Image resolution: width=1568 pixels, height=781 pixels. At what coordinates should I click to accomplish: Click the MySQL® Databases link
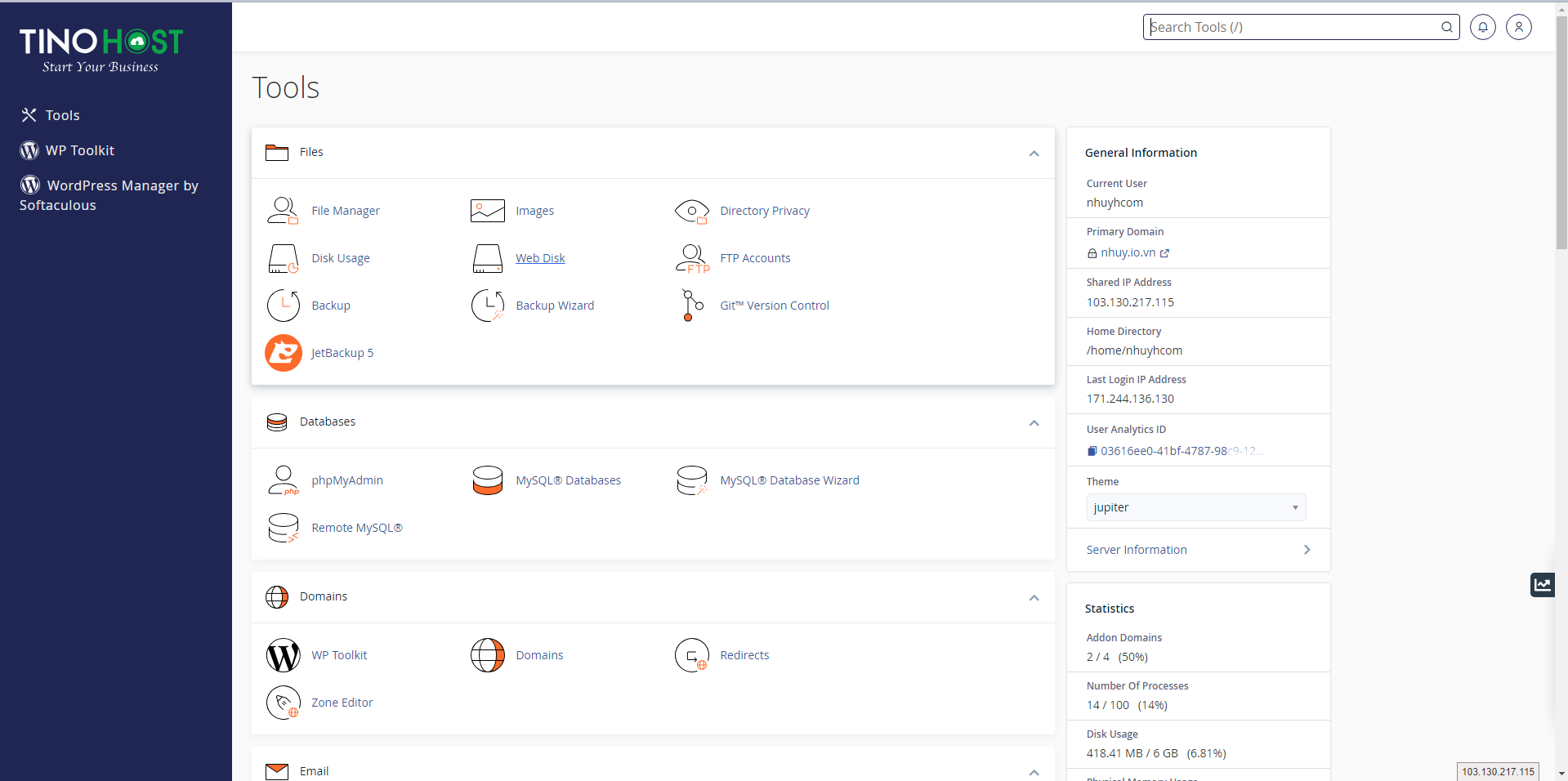(x=568, y=480)
